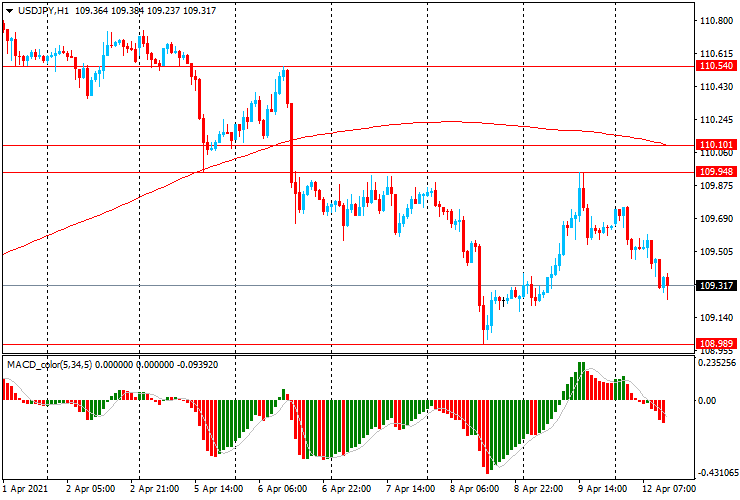This screenshot has height=500, width=740.
Task: Click the MACD zero level 0.00 label
Action: pos(707,400)
